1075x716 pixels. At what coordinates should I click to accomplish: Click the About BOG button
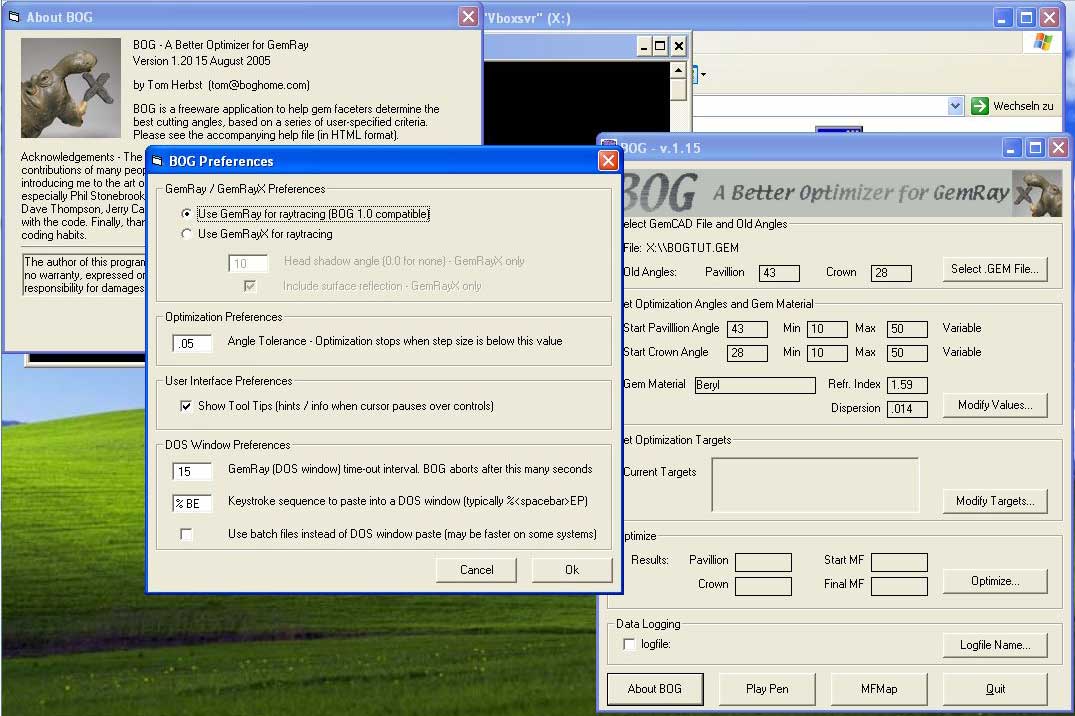(x=655, y=689)
